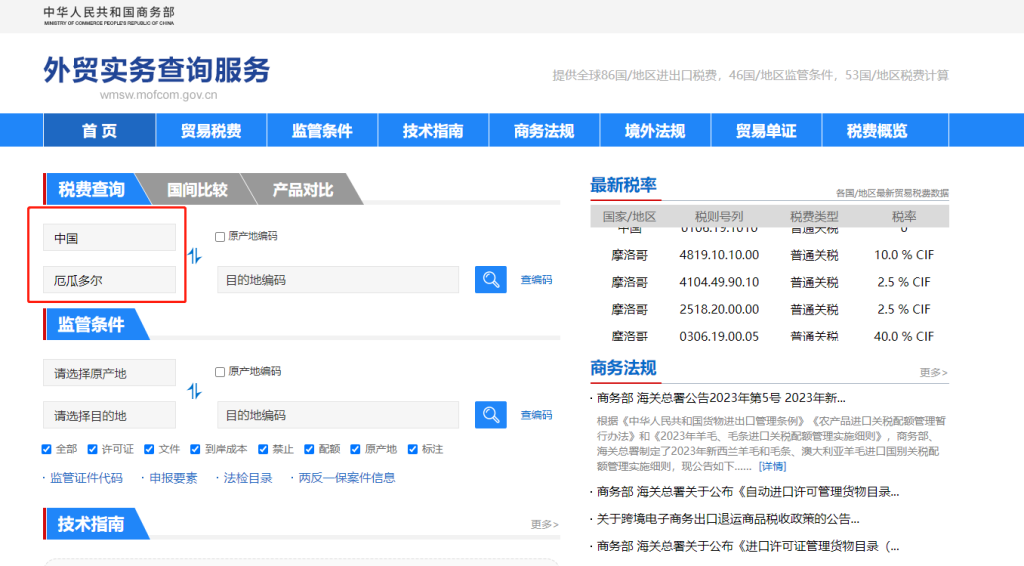
Task: Uncheck the 文件 checkbox
Action: coord(149,449)
